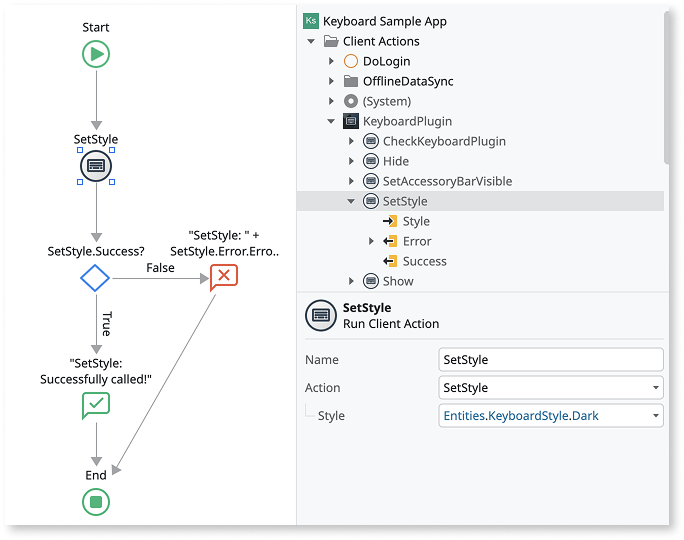Select the KeyboardPlugin tree label
This screenshot has width=684, height=540.
coord(407,121)
